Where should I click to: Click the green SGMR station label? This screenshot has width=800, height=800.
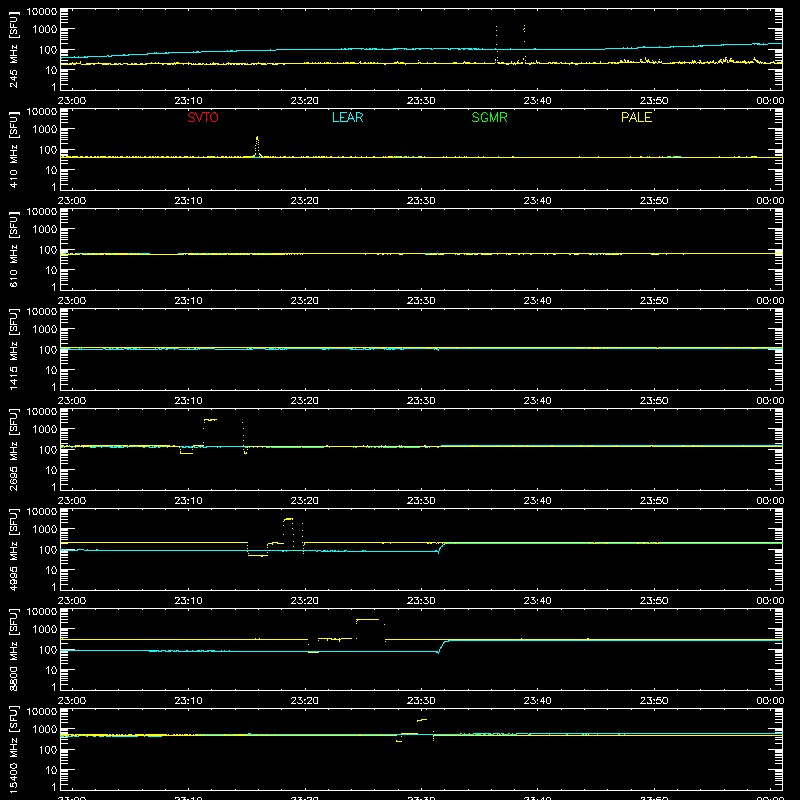click(489, 117)
